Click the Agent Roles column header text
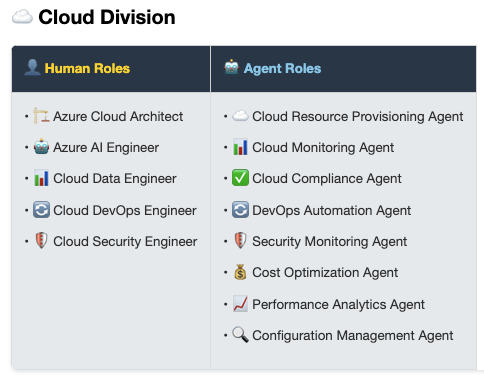 pos(282,68)
